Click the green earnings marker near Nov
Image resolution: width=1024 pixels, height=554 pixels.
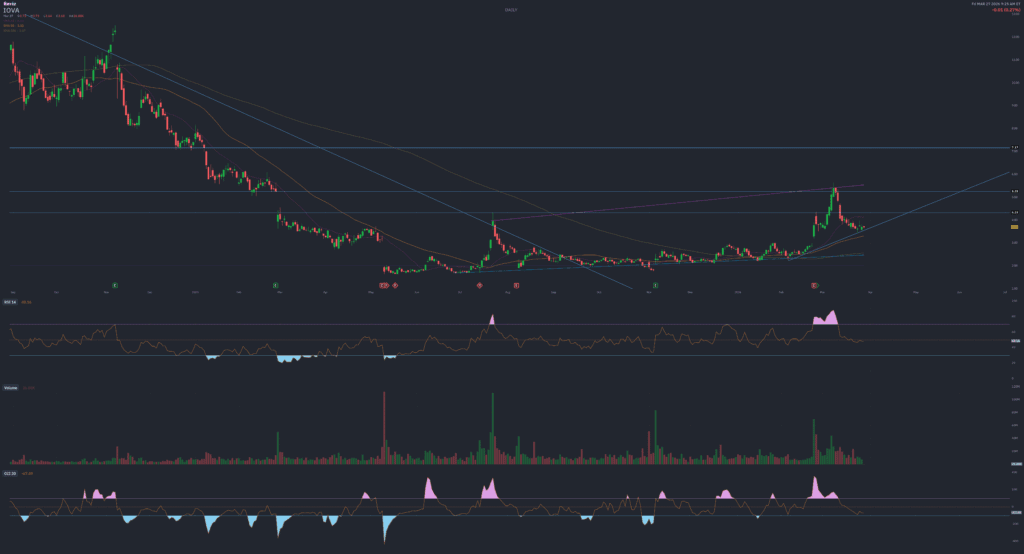[x=115, y=285]
